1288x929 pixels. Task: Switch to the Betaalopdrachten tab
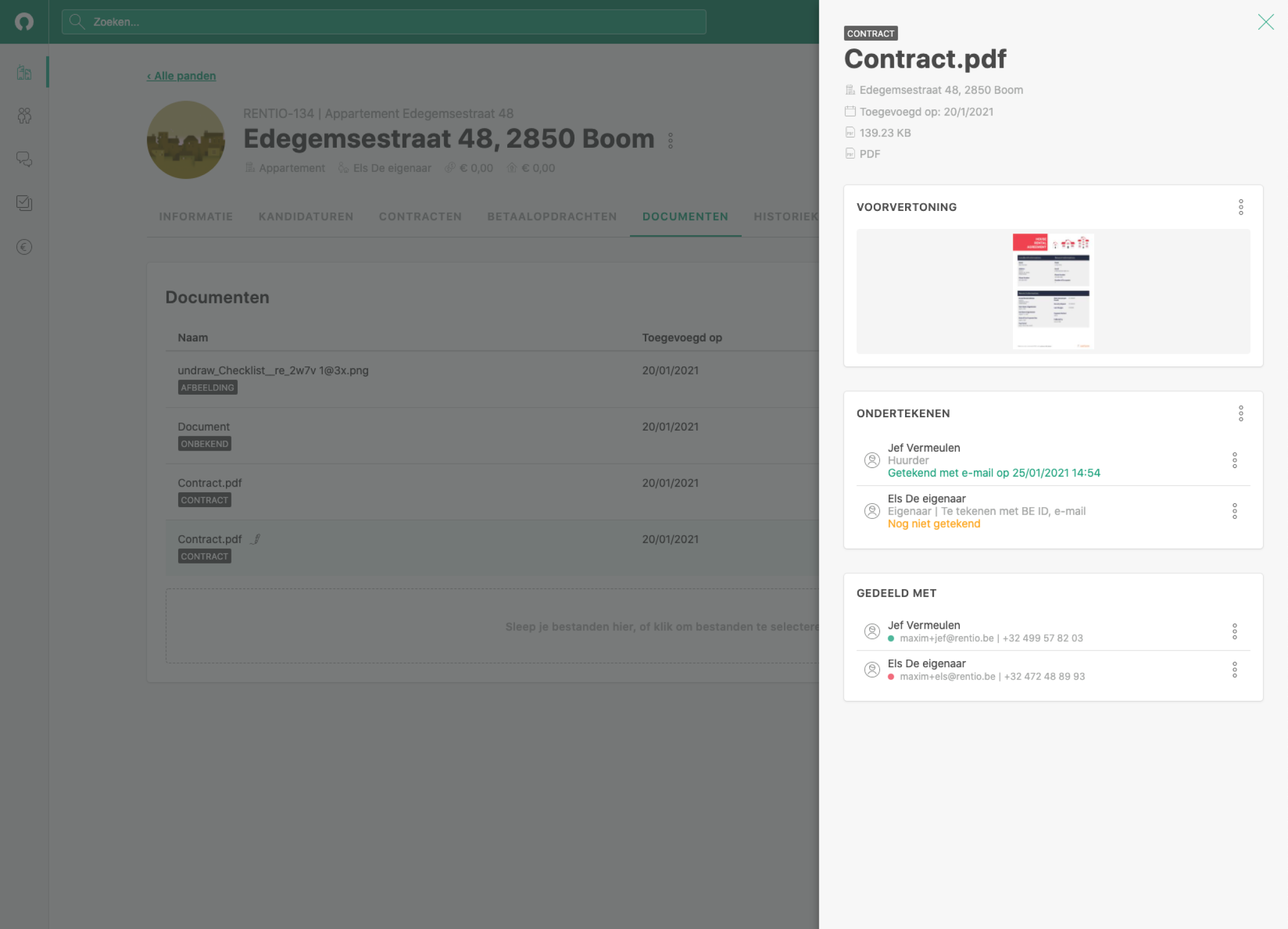[551, 217]
